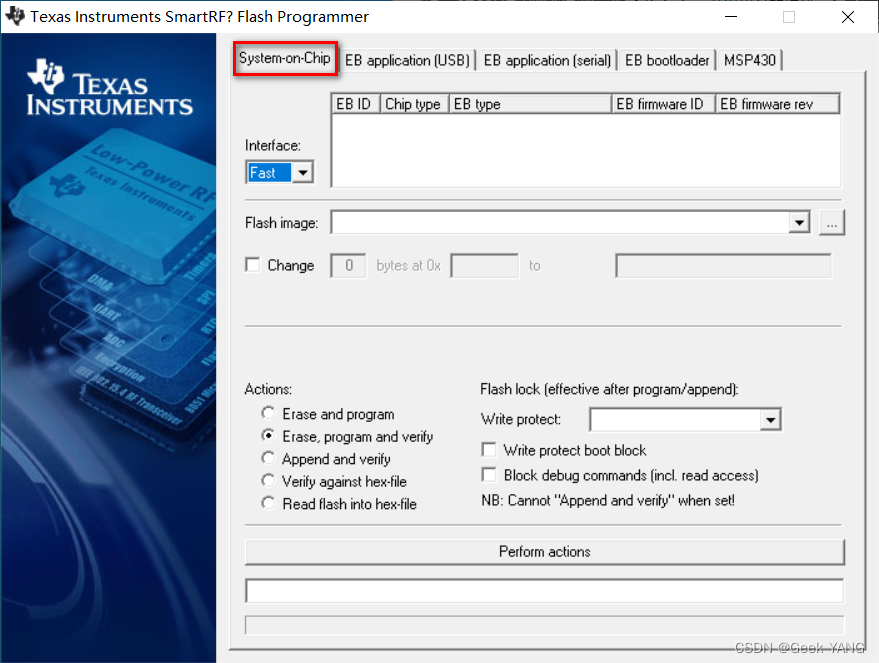
Task: Open the EB application (serial) tab
Action: point(547,60)
